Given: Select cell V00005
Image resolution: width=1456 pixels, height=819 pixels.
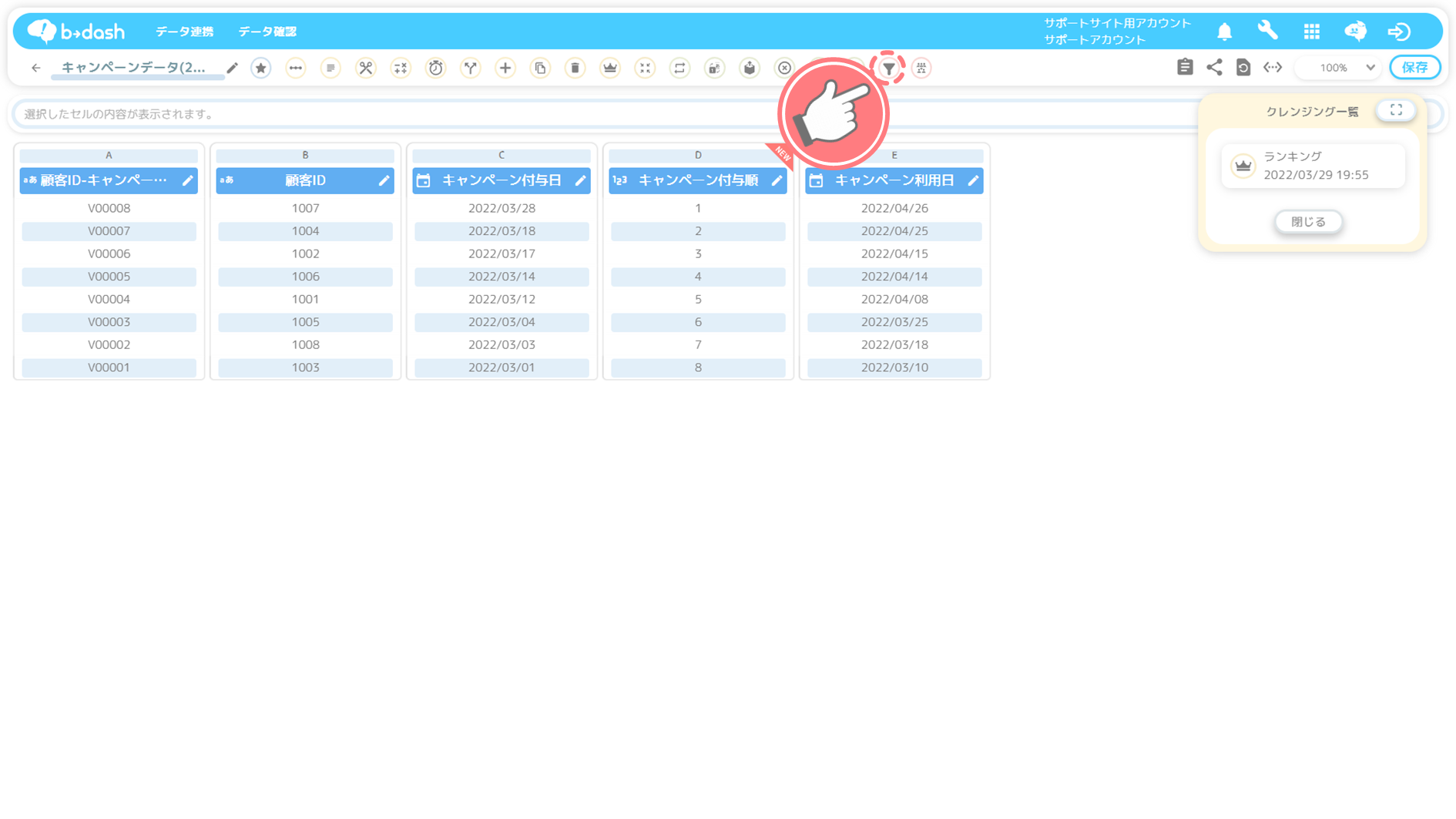Looking at the screenshot, I should pyautogui.click(x=109, y=277).
